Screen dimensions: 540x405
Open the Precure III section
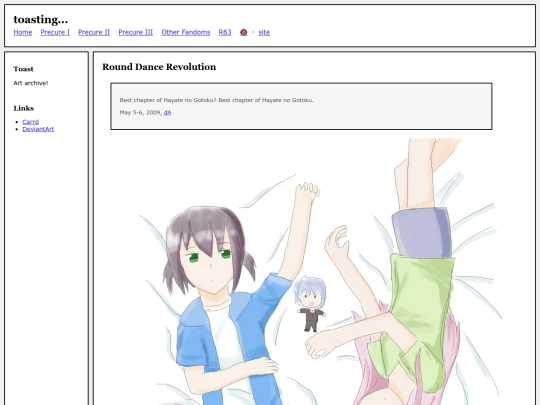(x=136, y=32)
